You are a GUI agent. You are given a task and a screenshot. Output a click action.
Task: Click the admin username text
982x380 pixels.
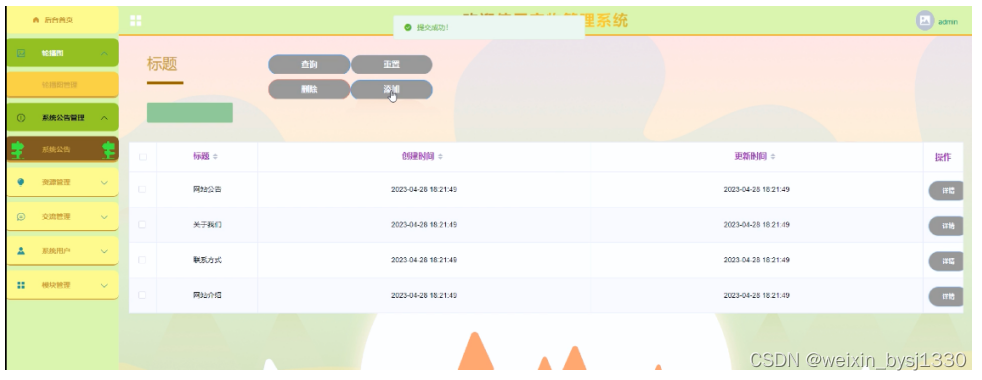pyautogui.click(x=948, y=22)
